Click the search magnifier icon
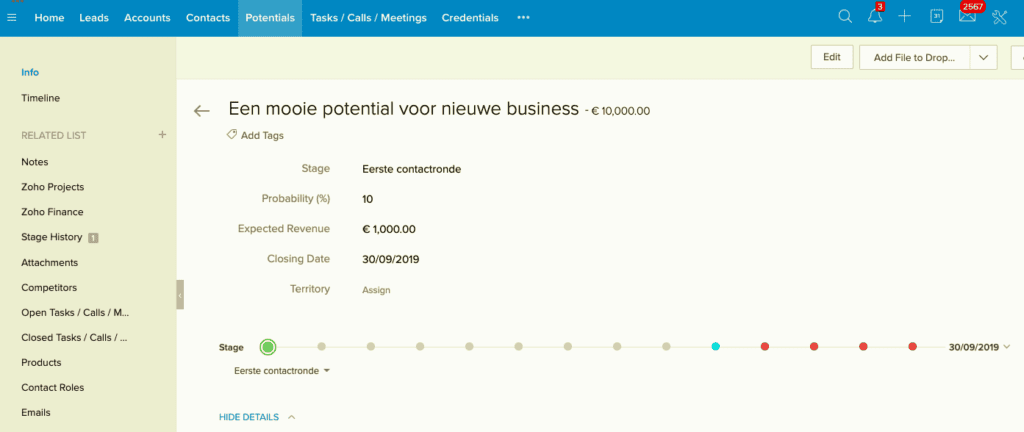Image resolution: width=1024 pixels, height=432 pixels. click(845, 17)
